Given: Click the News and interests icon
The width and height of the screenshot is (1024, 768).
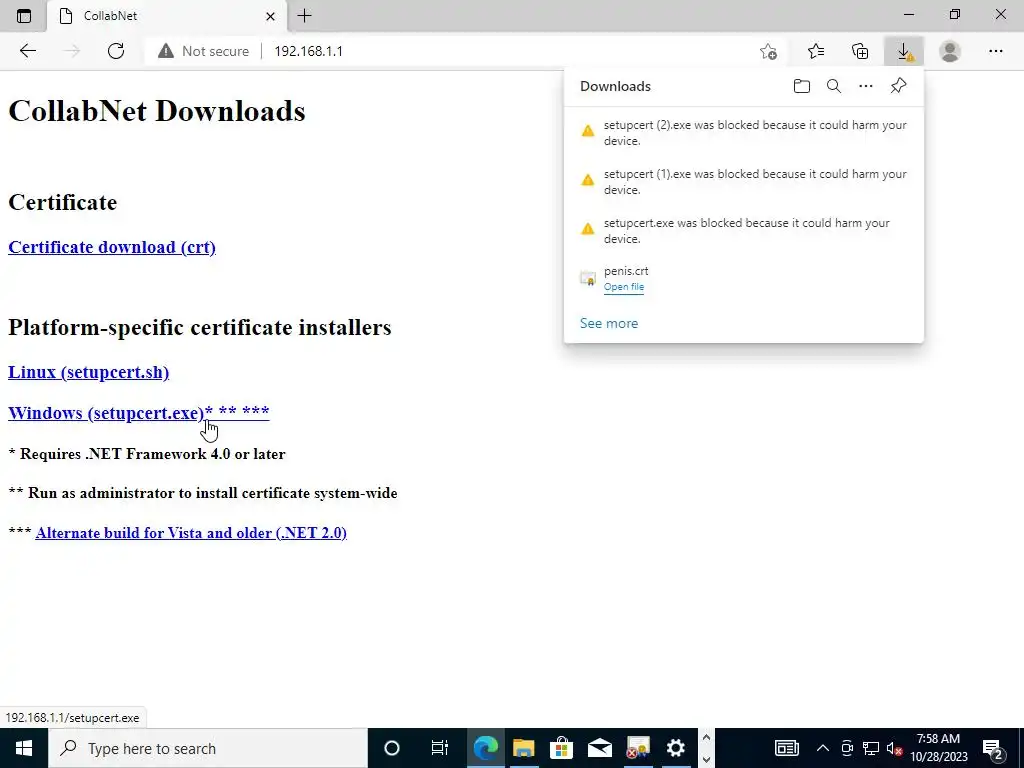Looking at the screenshot, I should click(787, 748).
